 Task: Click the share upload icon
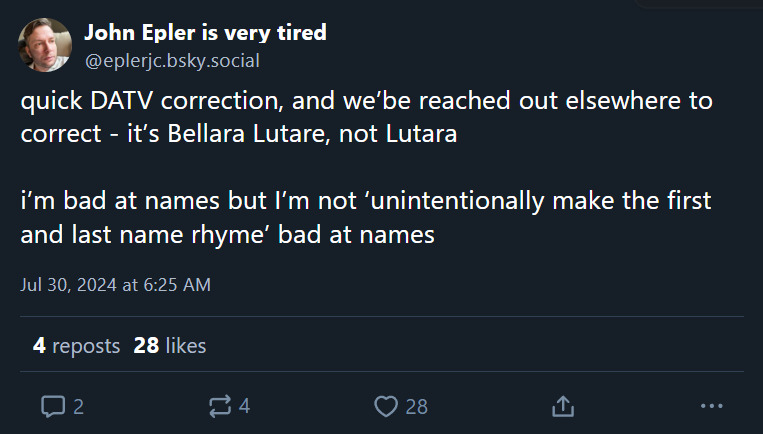563,406
